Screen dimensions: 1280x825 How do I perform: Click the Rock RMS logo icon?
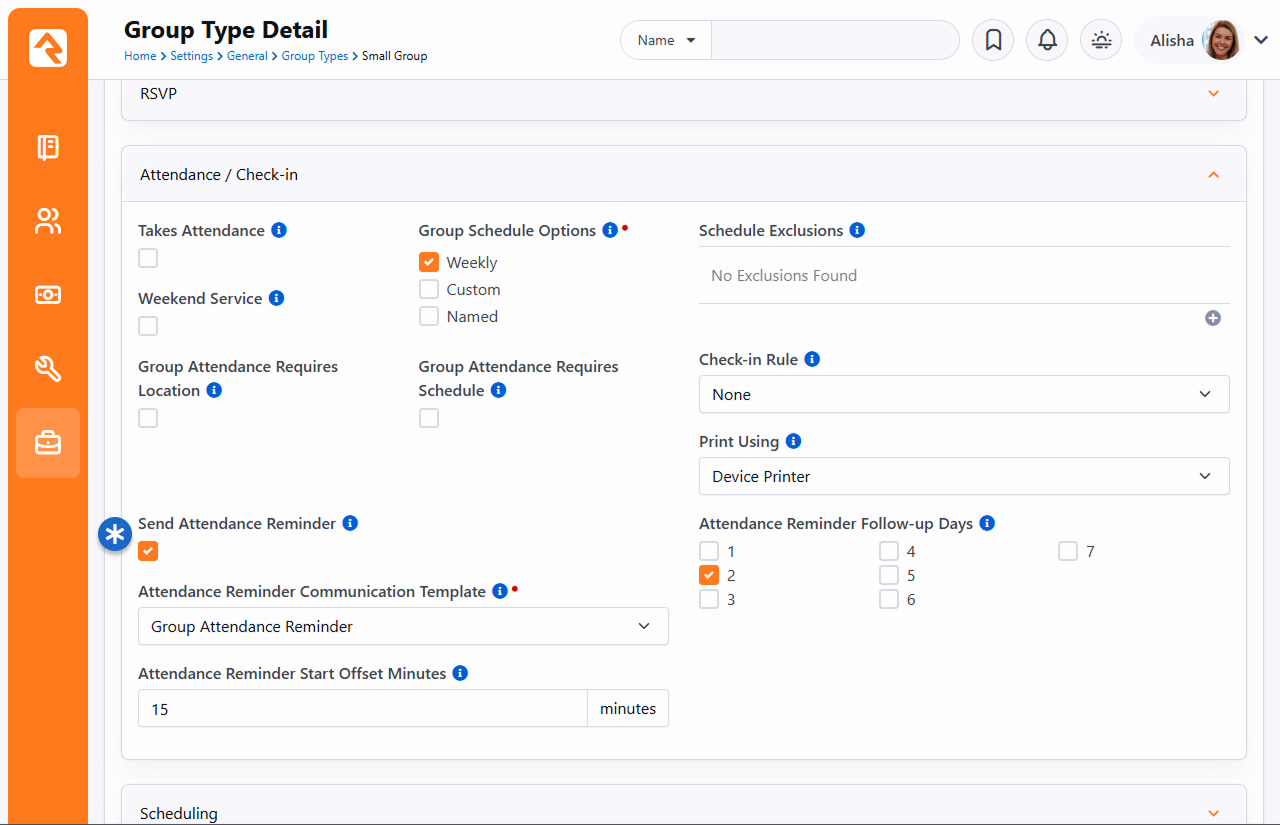(x=48, y=48)
